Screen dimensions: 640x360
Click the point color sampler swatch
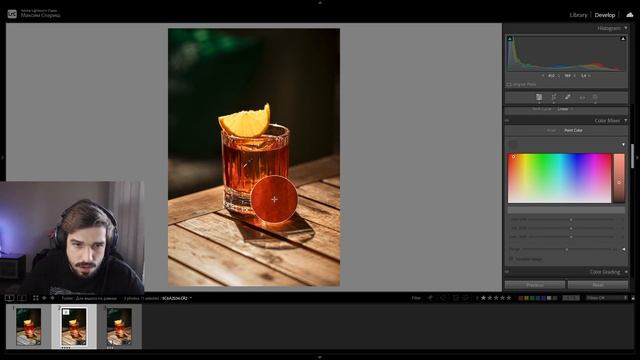pyautogui.click(x=513, y=144)
